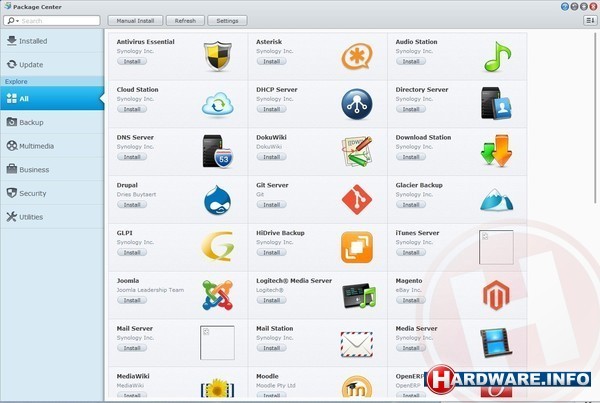Open the Mail Station envelope icon
The height and width of the screenshot is (403, 600).
click(x=356, y=342)
